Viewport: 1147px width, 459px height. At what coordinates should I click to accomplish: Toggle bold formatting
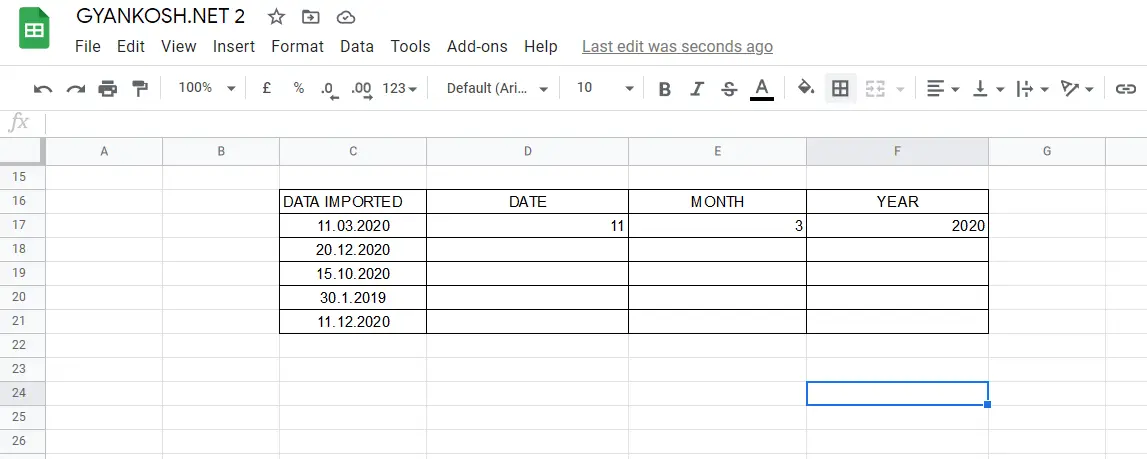coord(664,89)
